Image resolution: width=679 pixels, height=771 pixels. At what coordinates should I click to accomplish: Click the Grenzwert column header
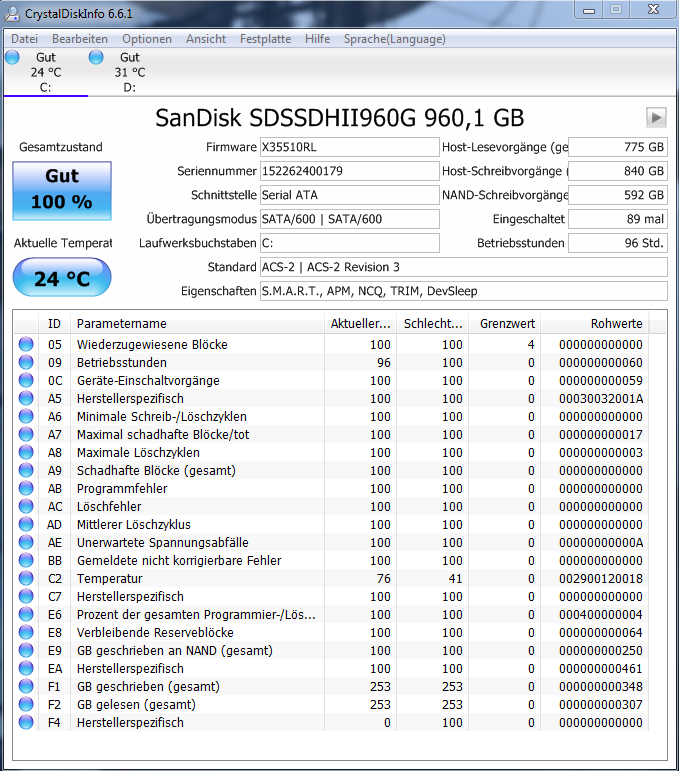pyautogui.click(x=504, y=324)
